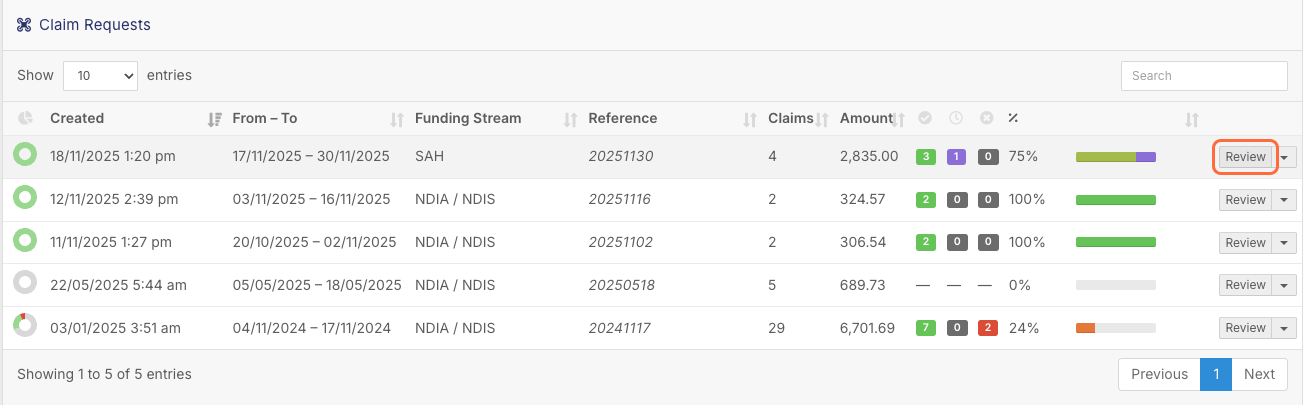Click created date 22/05/2025 5:44 am
The image size is (1303, 405).
coord(118,285)
